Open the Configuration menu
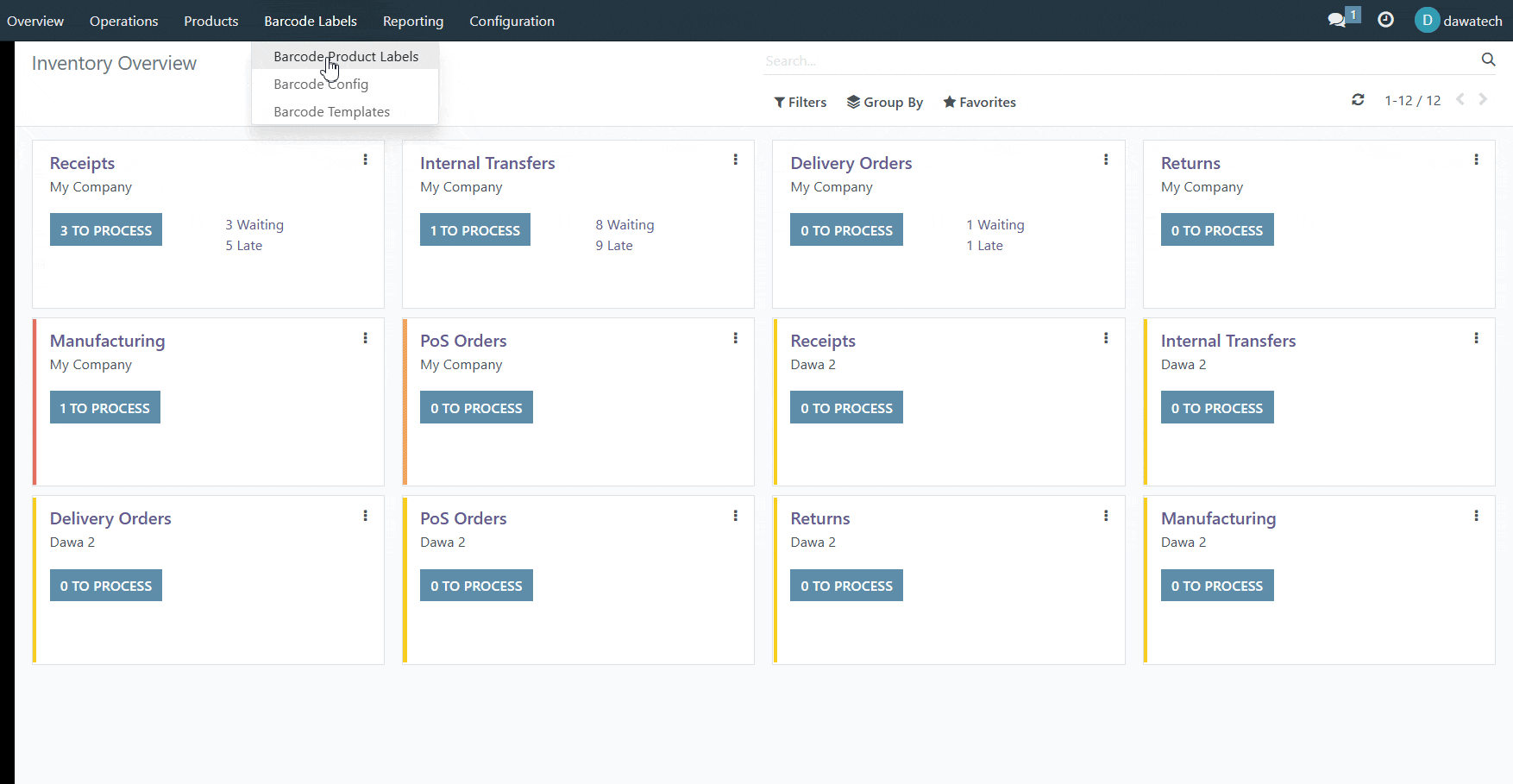The width and height of the screenshot is (1513, 784). pos(512,21)
